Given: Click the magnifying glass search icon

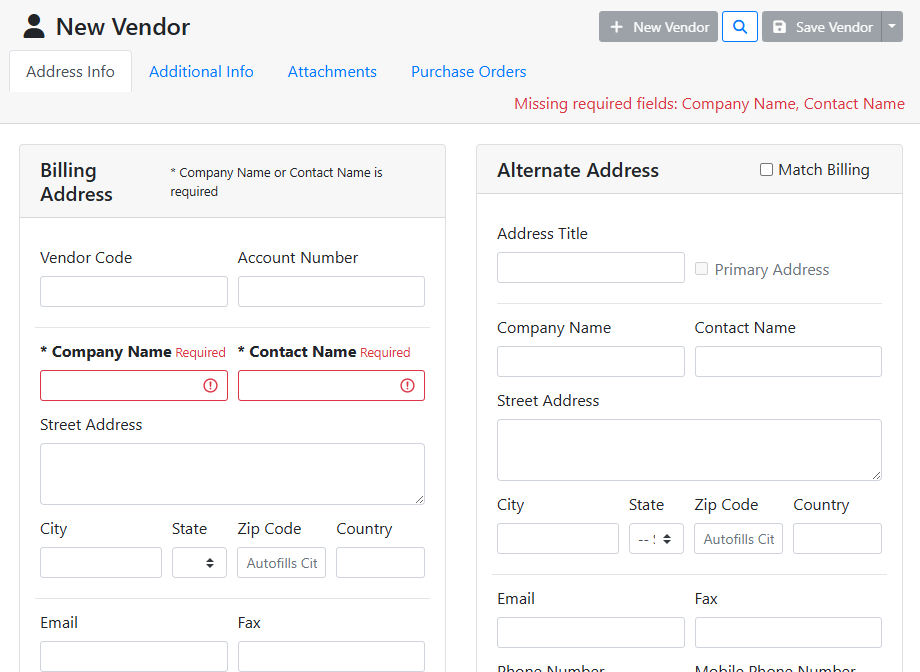Looking at the screenshot, I should tap(739, 27).
